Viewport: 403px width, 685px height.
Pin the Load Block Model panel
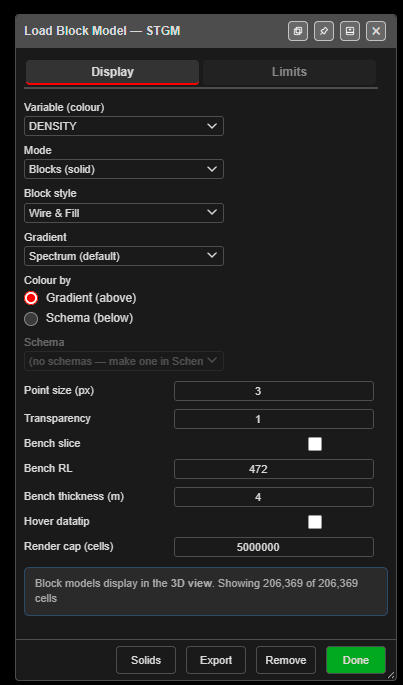click(x=324, y=31)
